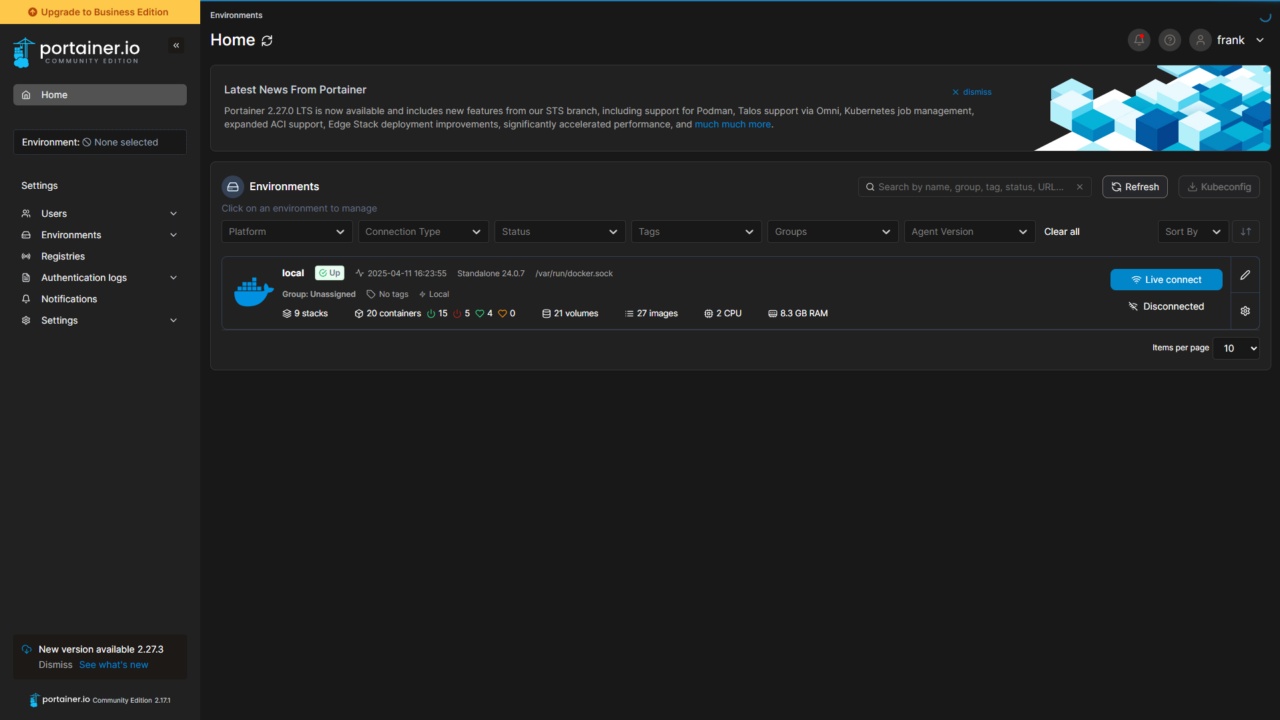Open settings gear icon for local environment
1280x720 pixels.
[1245, 311]
